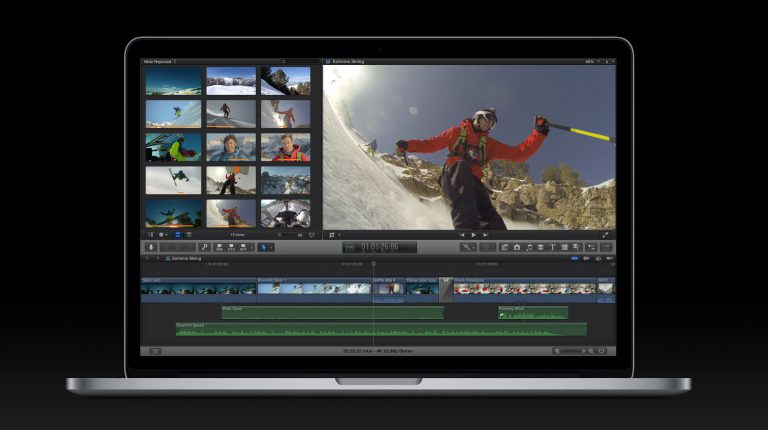Open the Photos browser camera icon
This screenshot has width=768, height=430.
(x=517, y=247)
